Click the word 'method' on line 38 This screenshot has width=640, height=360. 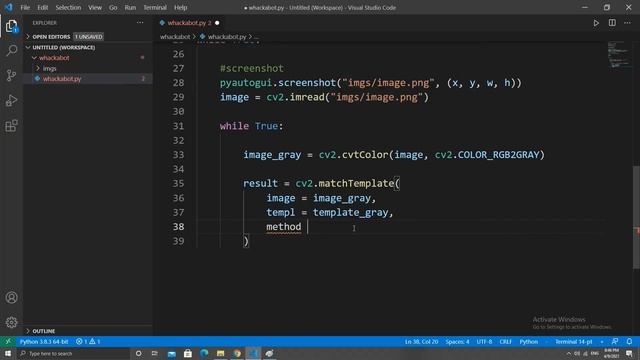tap(284, 227)
